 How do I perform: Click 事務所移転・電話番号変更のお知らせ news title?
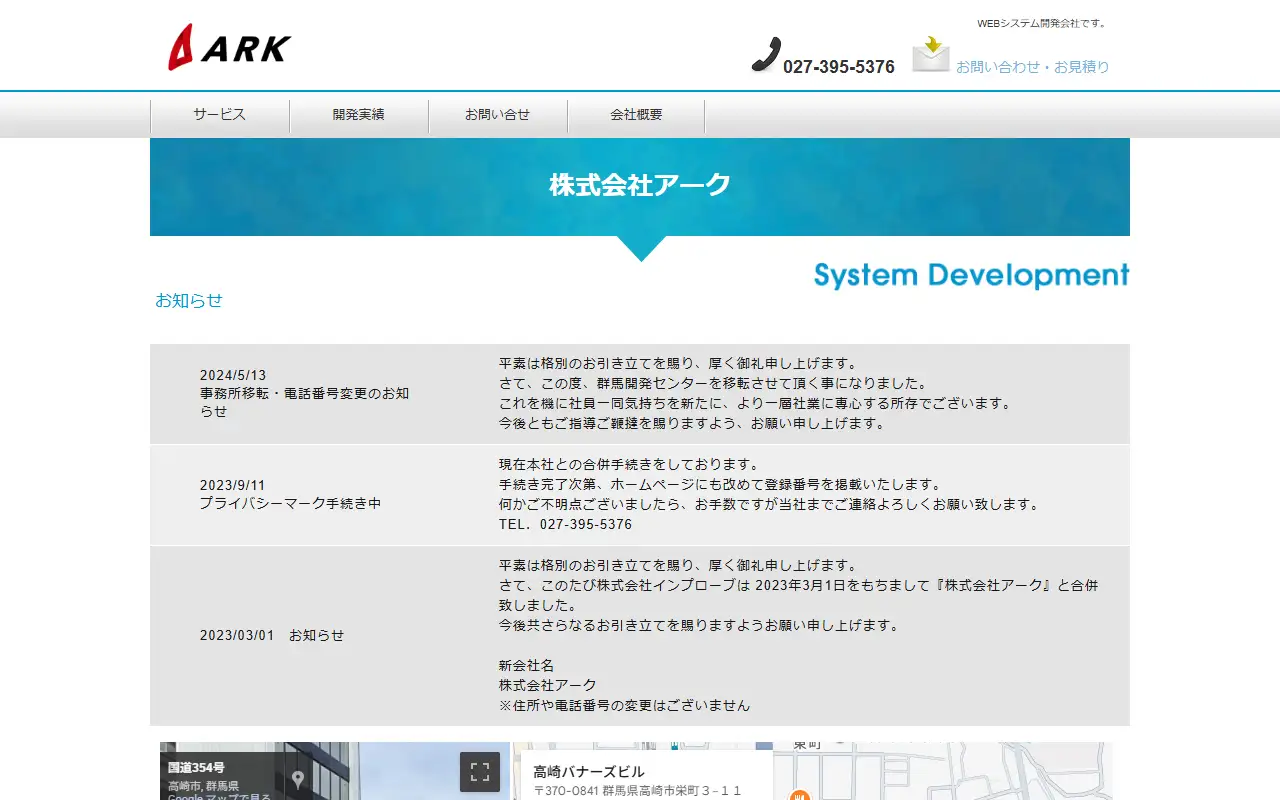(305, 402)
